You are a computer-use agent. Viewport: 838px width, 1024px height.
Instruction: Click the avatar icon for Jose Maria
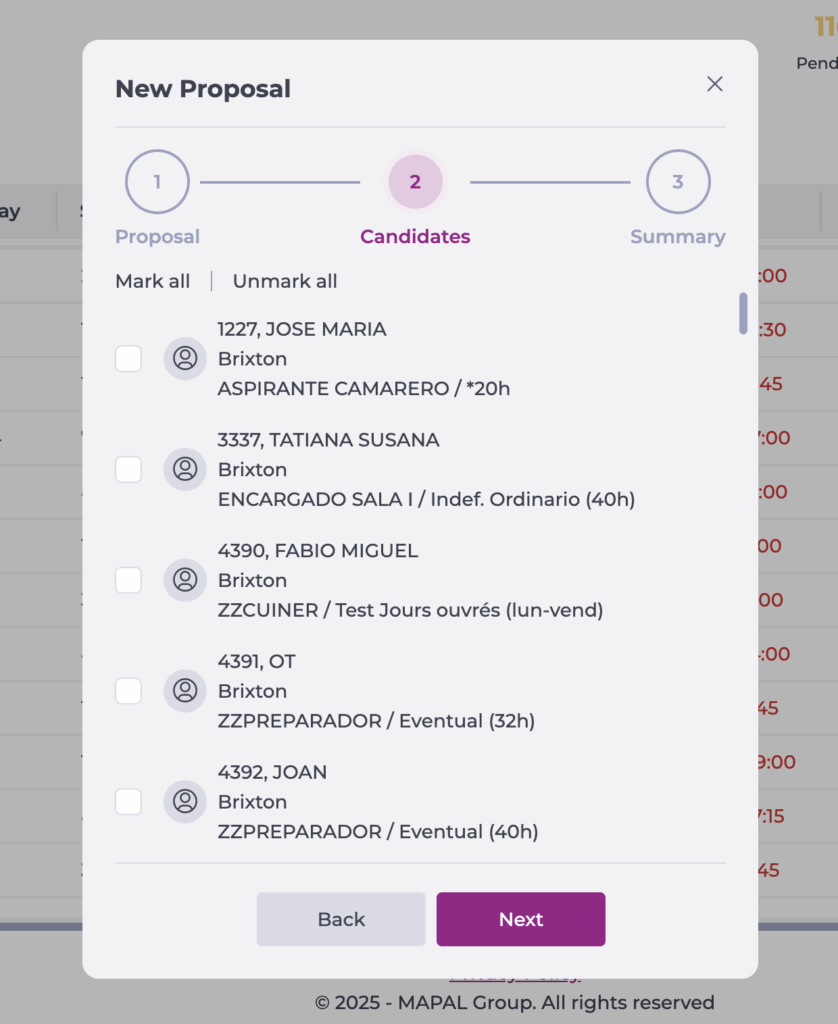pyautogui.click(x=185, y=358)
